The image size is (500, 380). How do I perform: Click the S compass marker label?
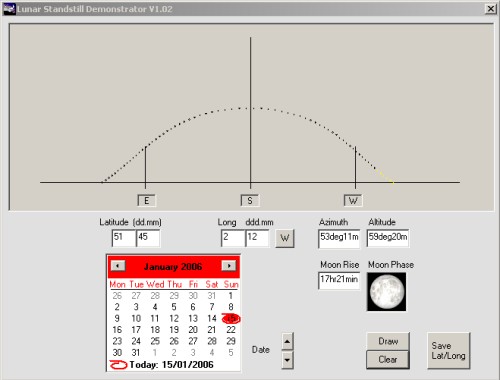250,201
